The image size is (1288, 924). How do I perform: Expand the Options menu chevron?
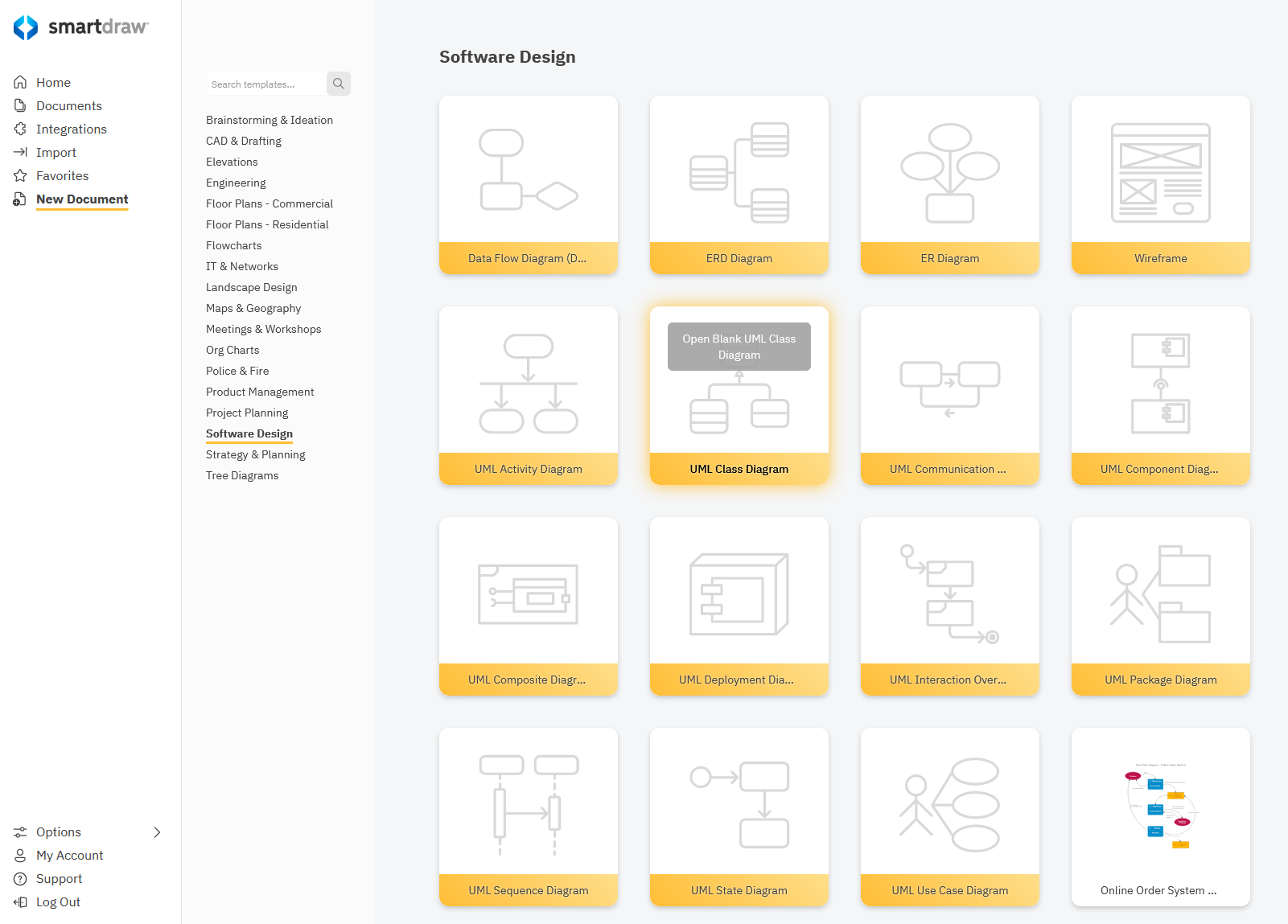(x=158, y=832)
